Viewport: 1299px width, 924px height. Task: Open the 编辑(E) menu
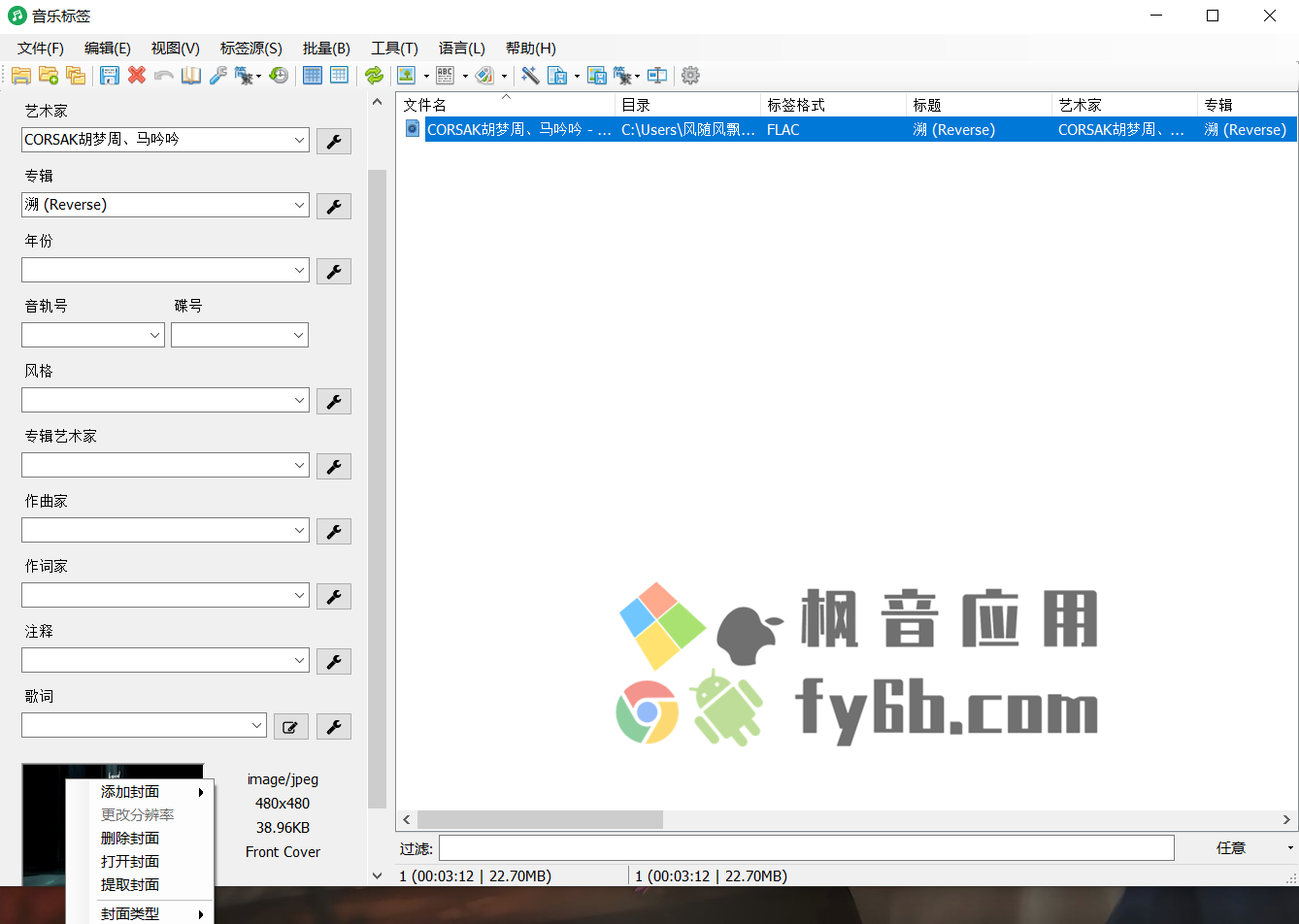pyautogui.click(x=108, y=49)
